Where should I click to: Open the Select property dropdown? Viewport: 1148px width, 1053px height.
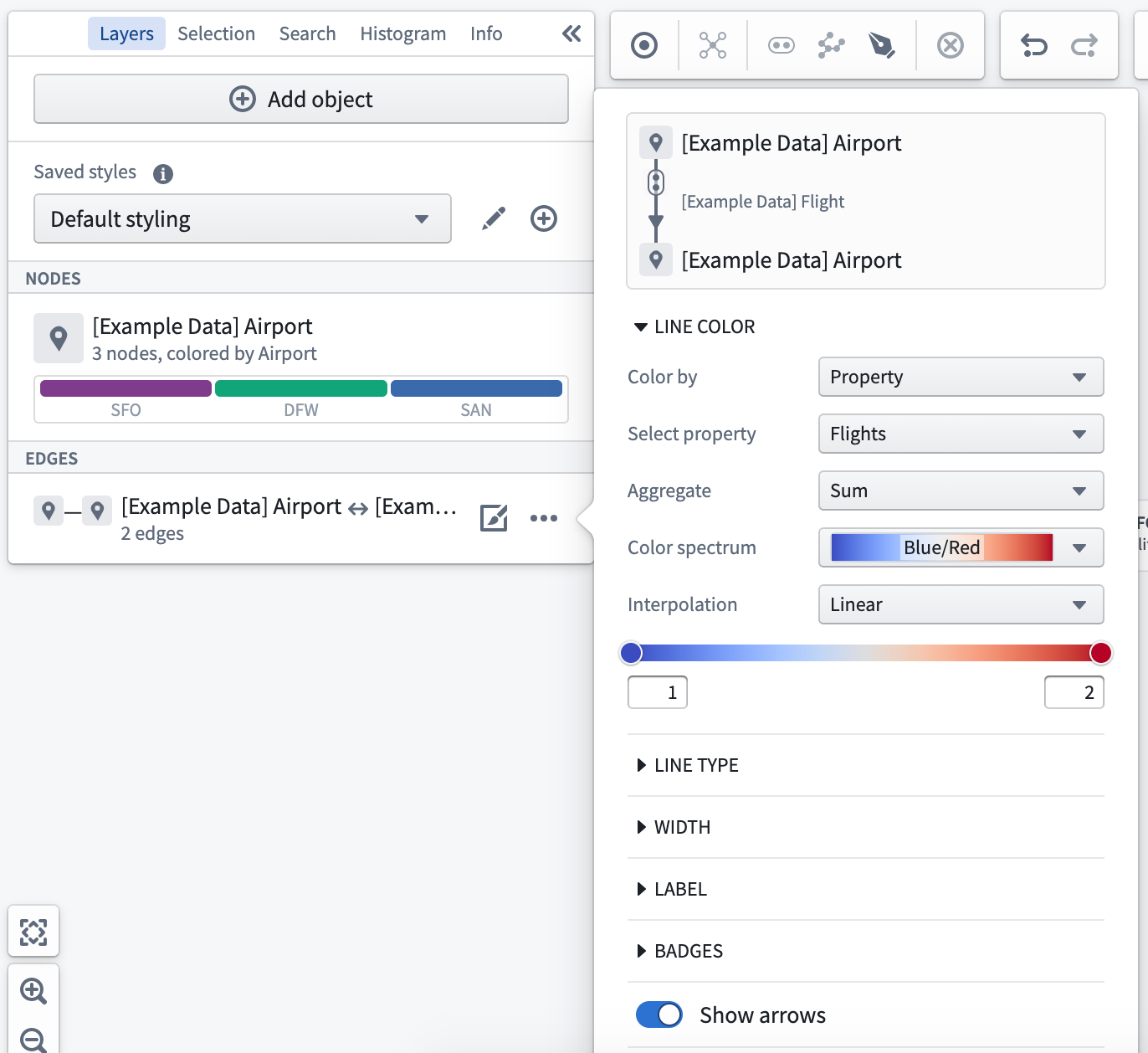click(x=961, y=434)
